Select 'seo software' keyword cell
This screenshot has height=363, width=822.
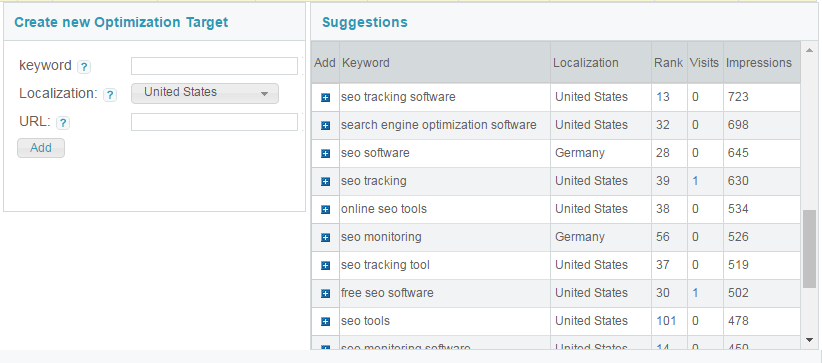(x=445, y=153)
